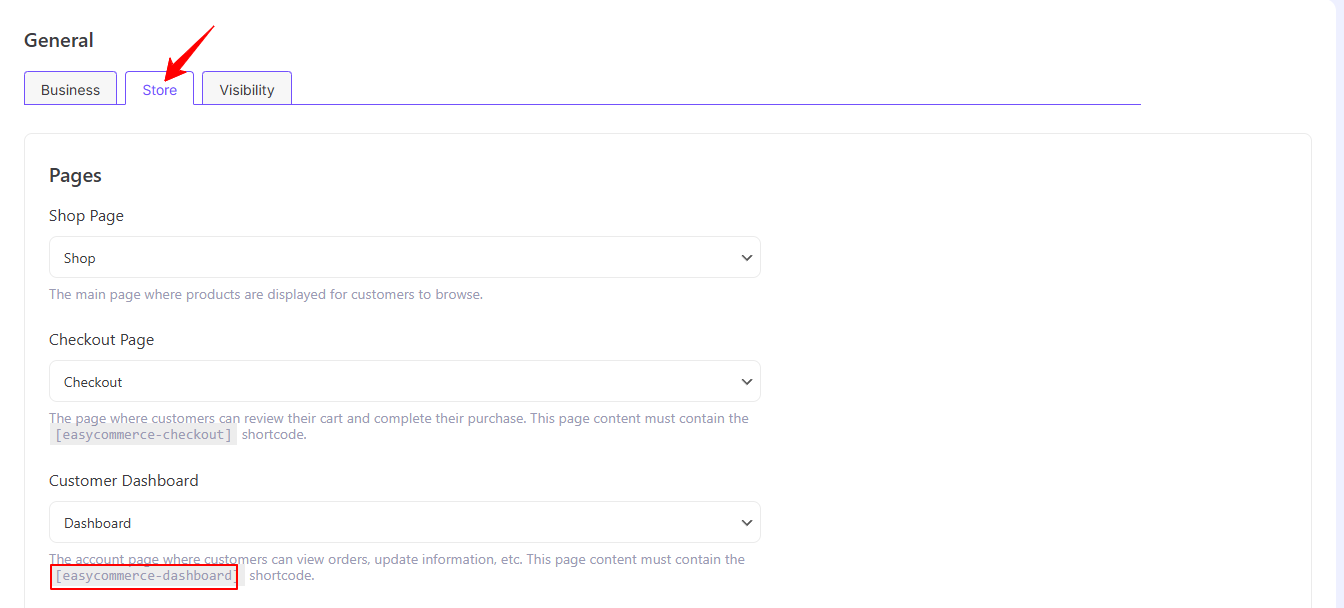Screen dimensions: 1344x608
Task: Click the Shop Page description text
Action: tap(266, 295)
